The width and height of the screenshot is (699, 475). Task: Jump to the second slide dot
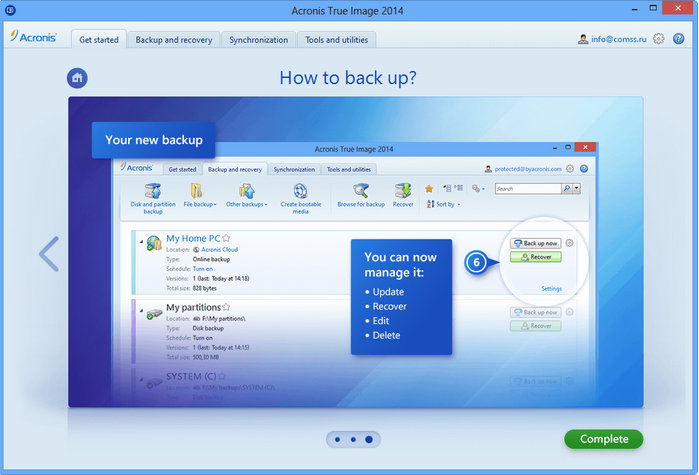353,439
